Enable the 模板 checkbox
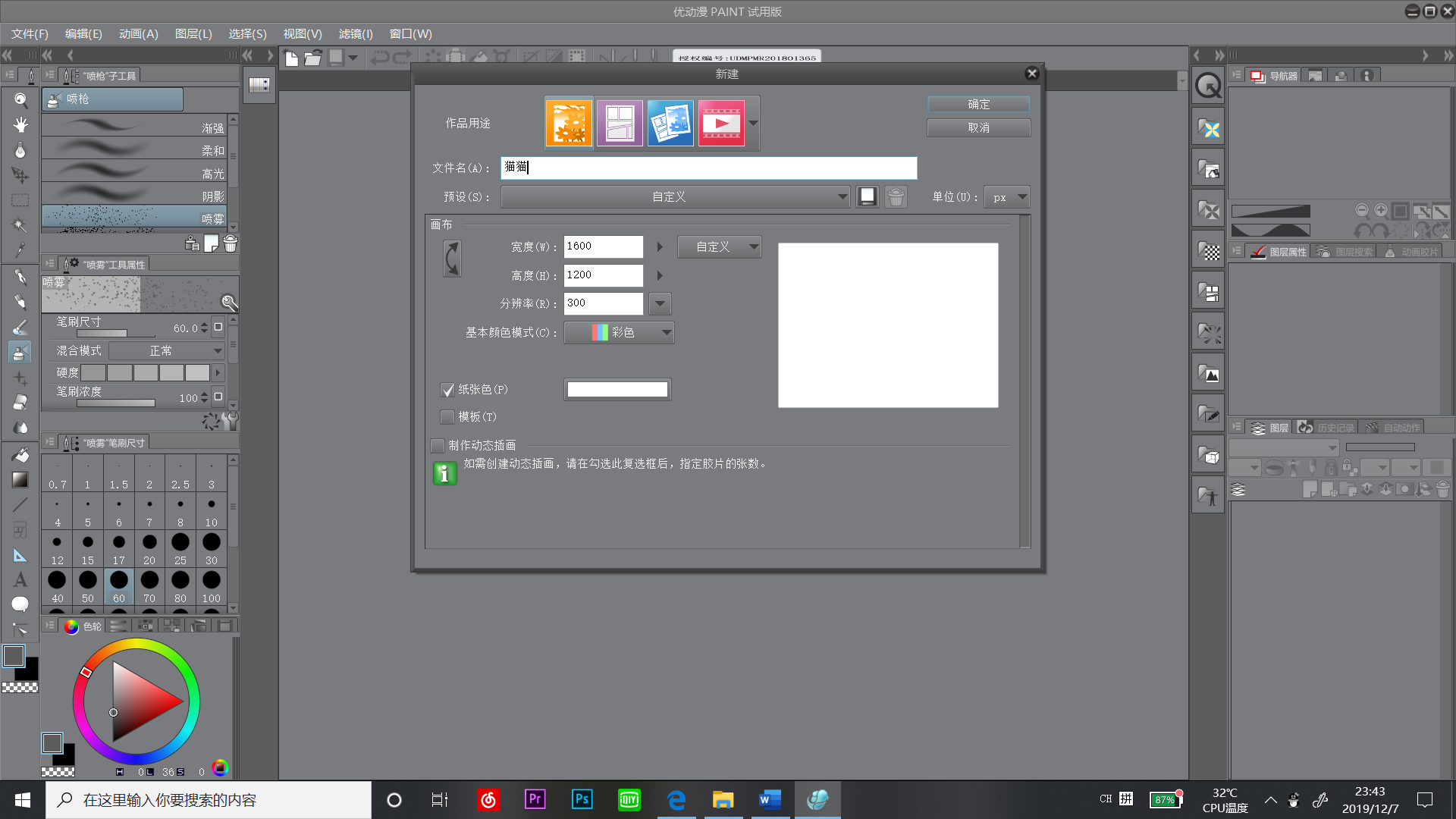The image size is (1456, 819). (x=447, y=417)
